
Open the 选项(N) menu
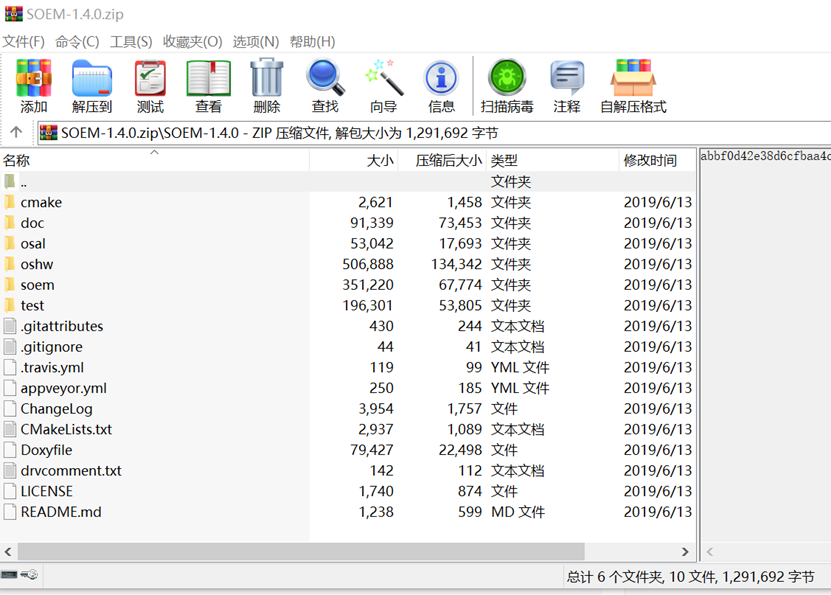click(x=255, y=41)
